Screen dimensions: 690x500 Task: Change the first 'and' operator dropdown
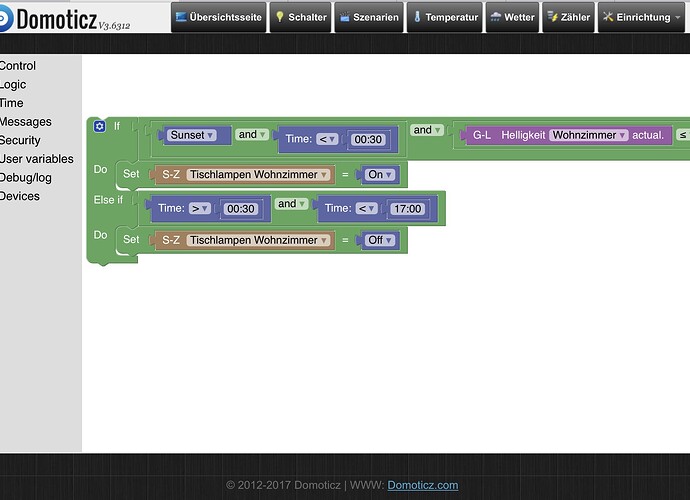click(x=252, y=134)
